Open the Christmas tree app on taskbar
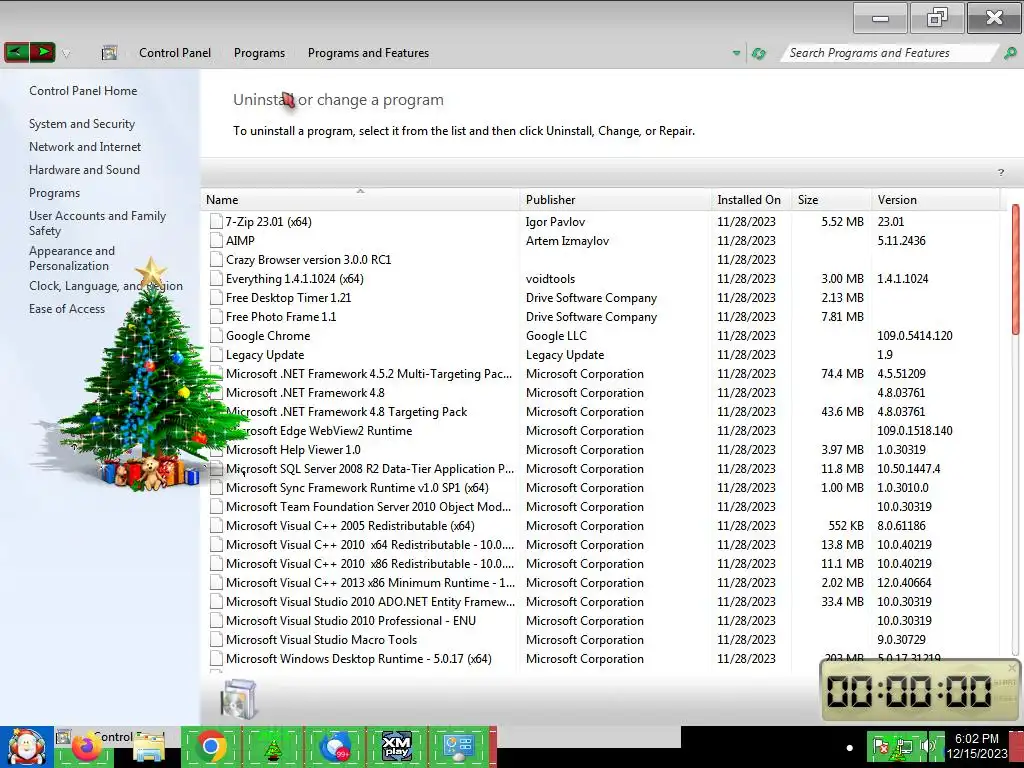Image resolution: width=1024 pixels, height=768 pixels. pyautogui.click(x=272, y=747)
